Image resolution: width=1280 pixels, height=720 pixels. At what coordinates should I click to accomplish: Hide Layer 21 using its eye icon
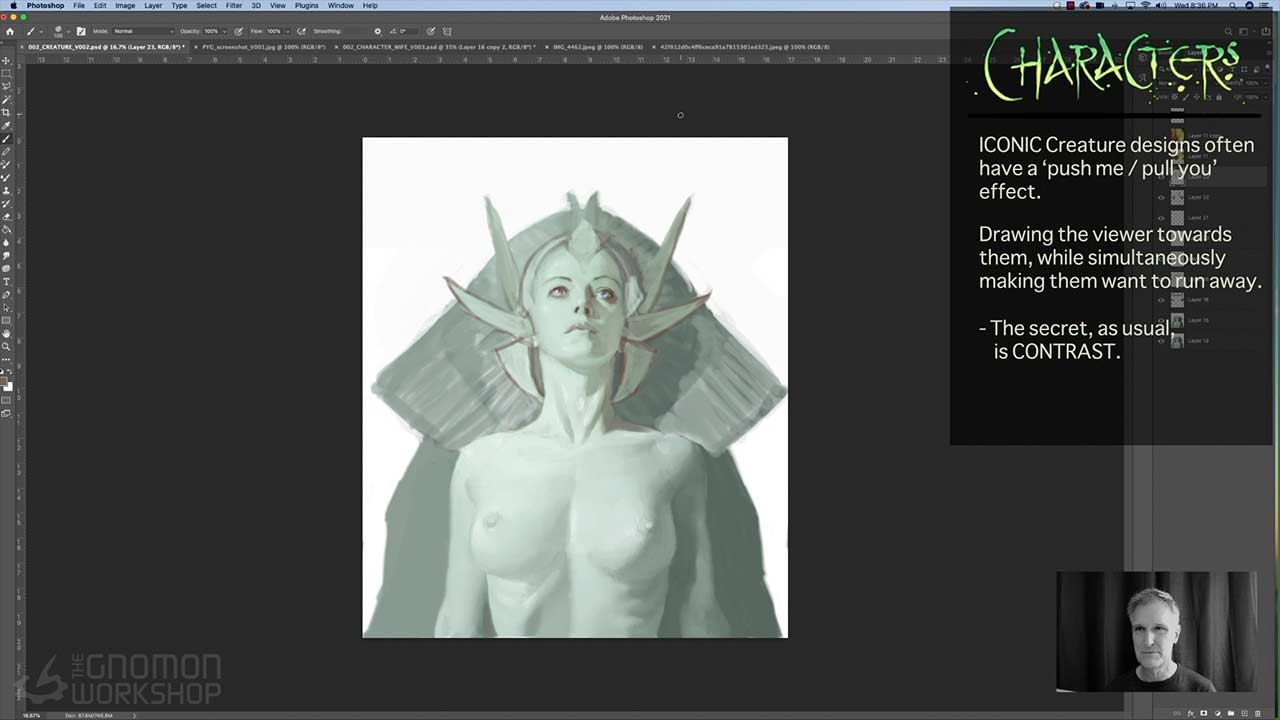1161,217
